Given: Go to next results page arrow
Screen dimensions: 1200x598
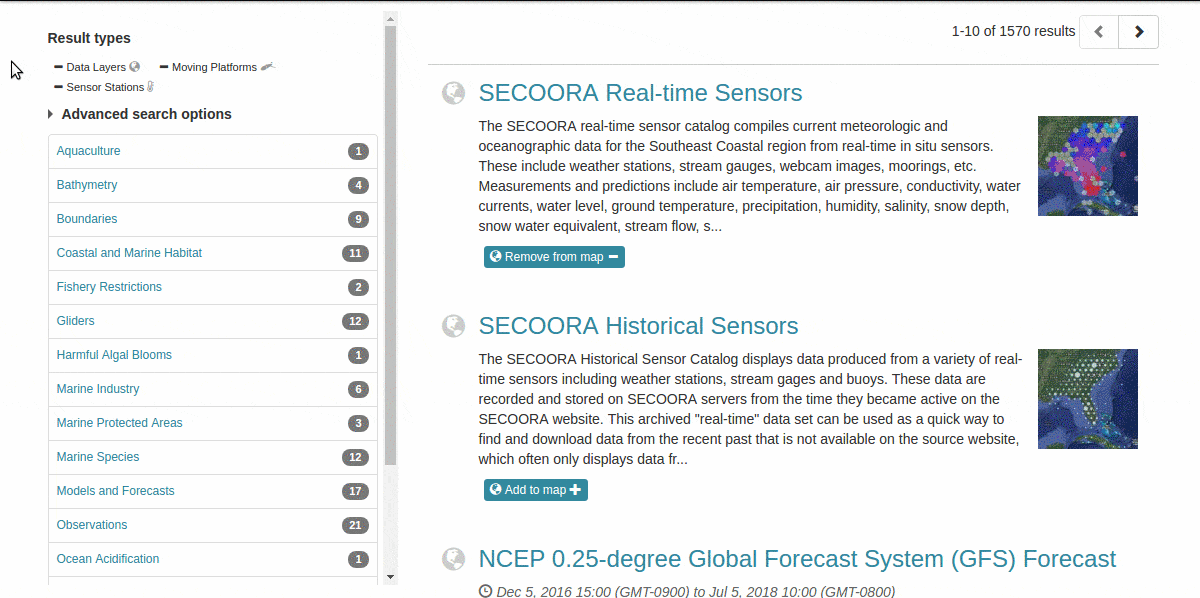Looking at the screenshot, I should (x=1139, y=32).
